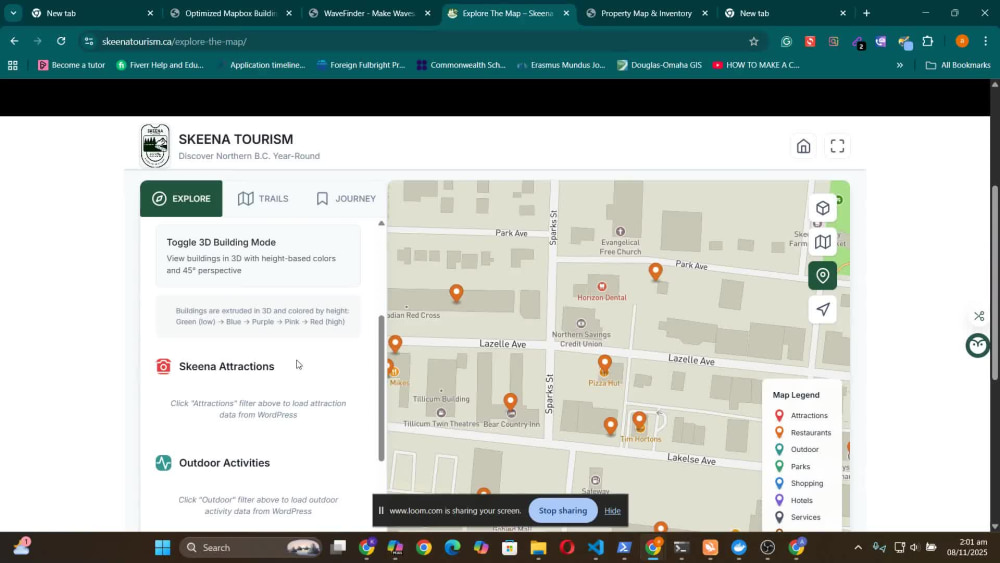Click the Restaurants legend entry

[x=802, y=433]
